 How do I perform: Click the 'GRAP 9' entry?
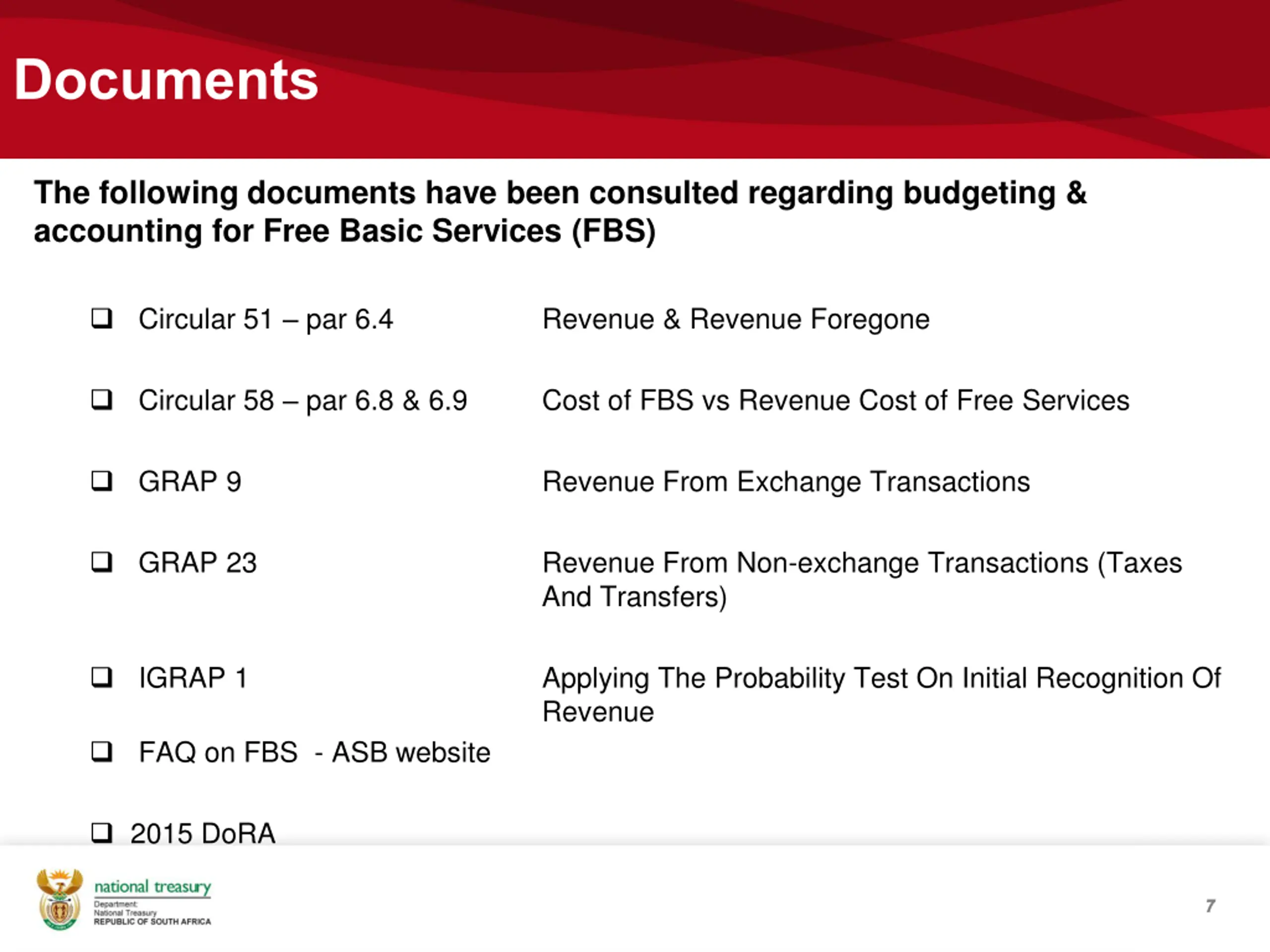190,481
